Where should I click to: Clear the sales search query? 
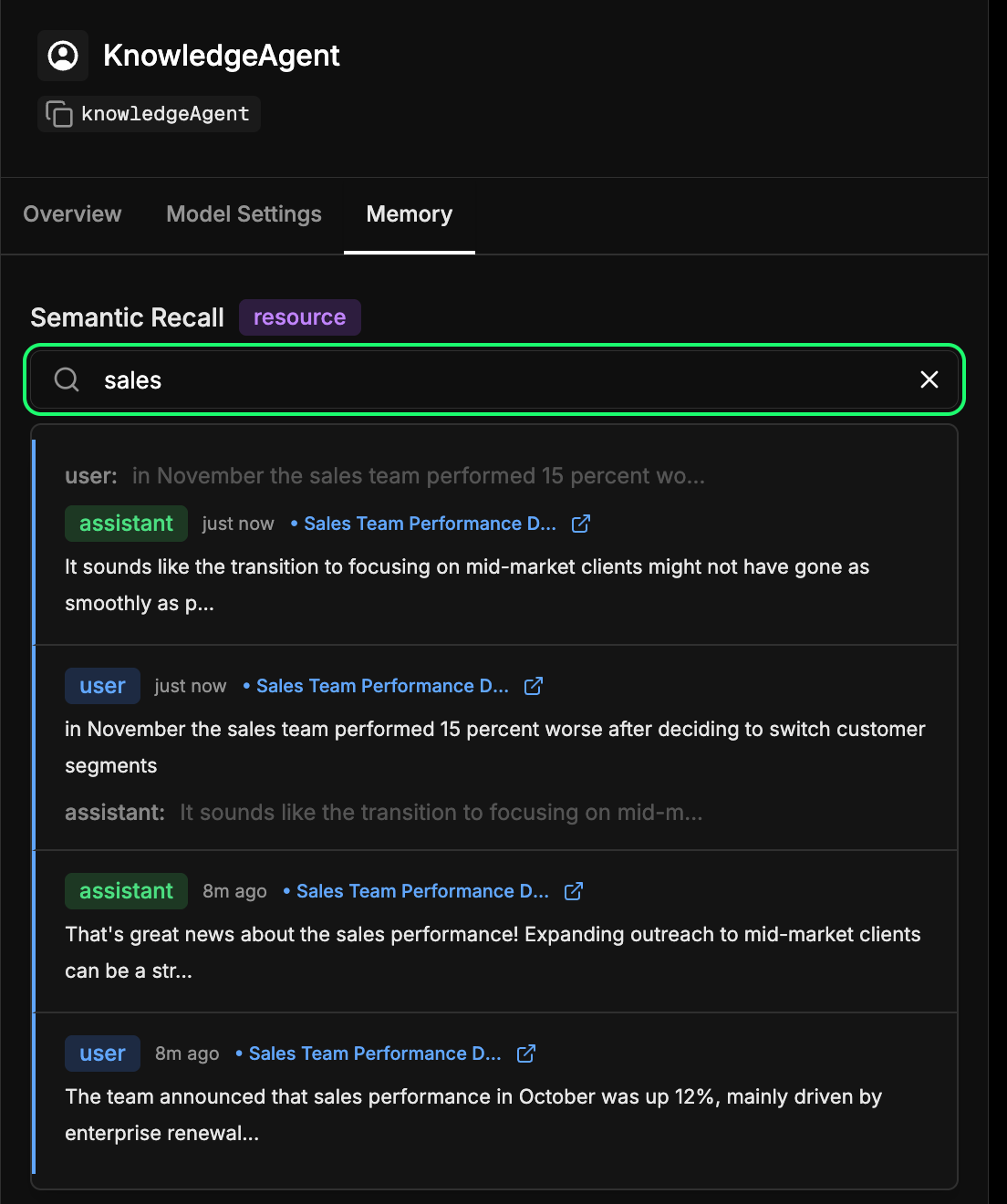[929, 379]
